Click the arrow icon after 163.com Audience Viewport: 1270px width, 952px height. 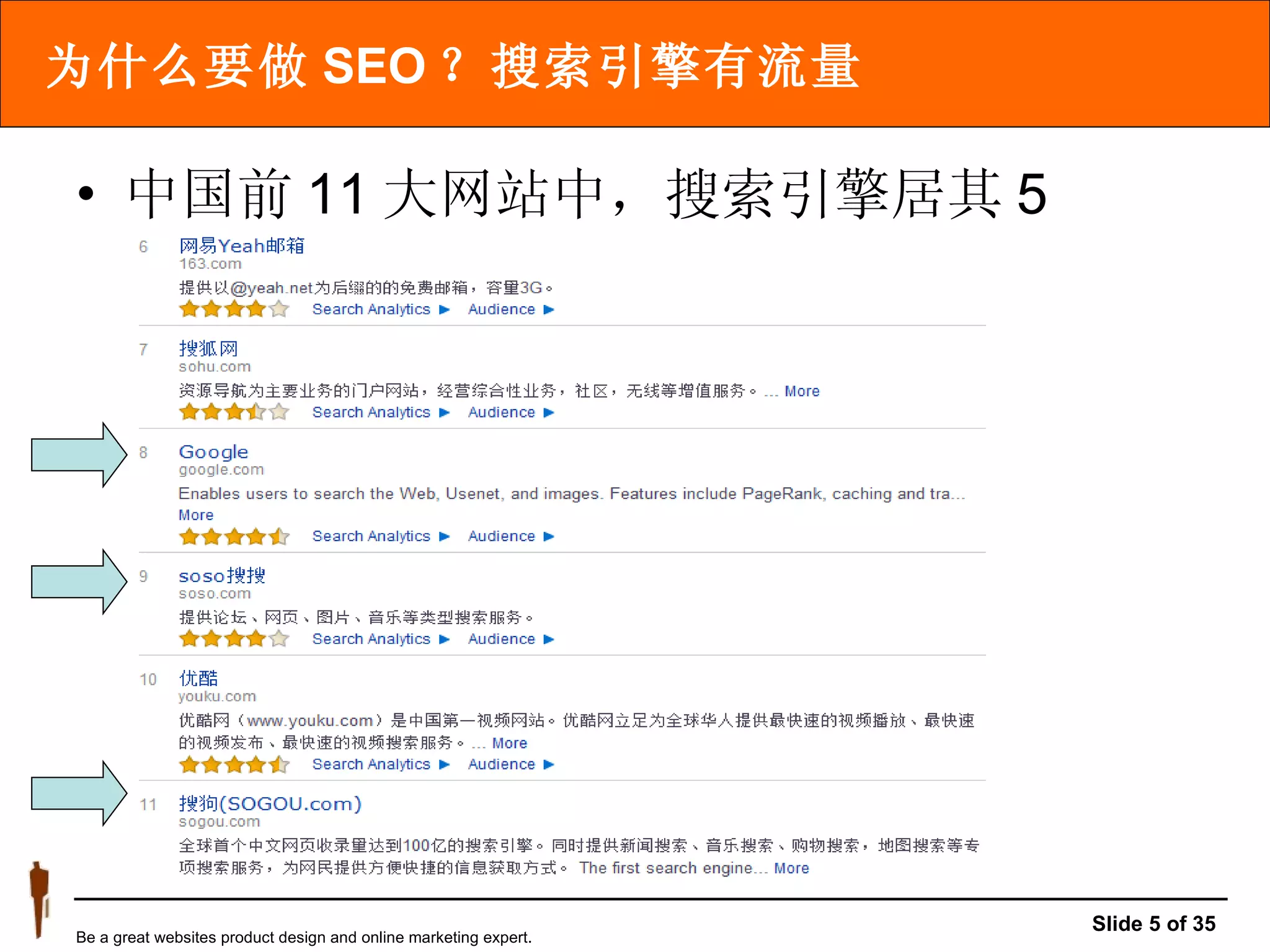coord(548,309)
